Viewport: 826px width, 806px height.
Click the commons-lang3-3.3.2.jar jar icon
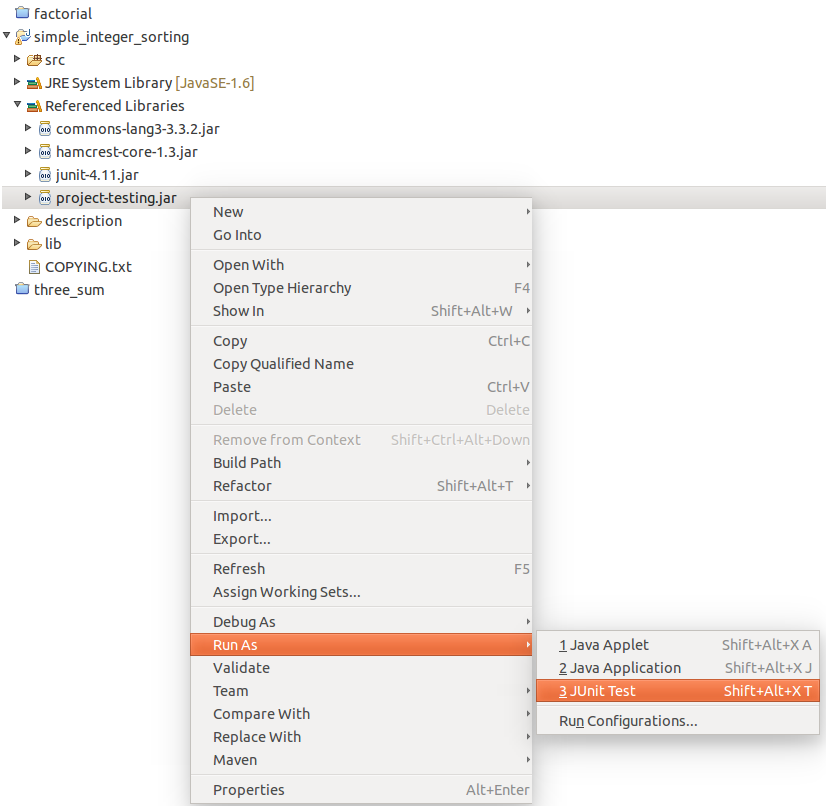[x=45, y=129]
